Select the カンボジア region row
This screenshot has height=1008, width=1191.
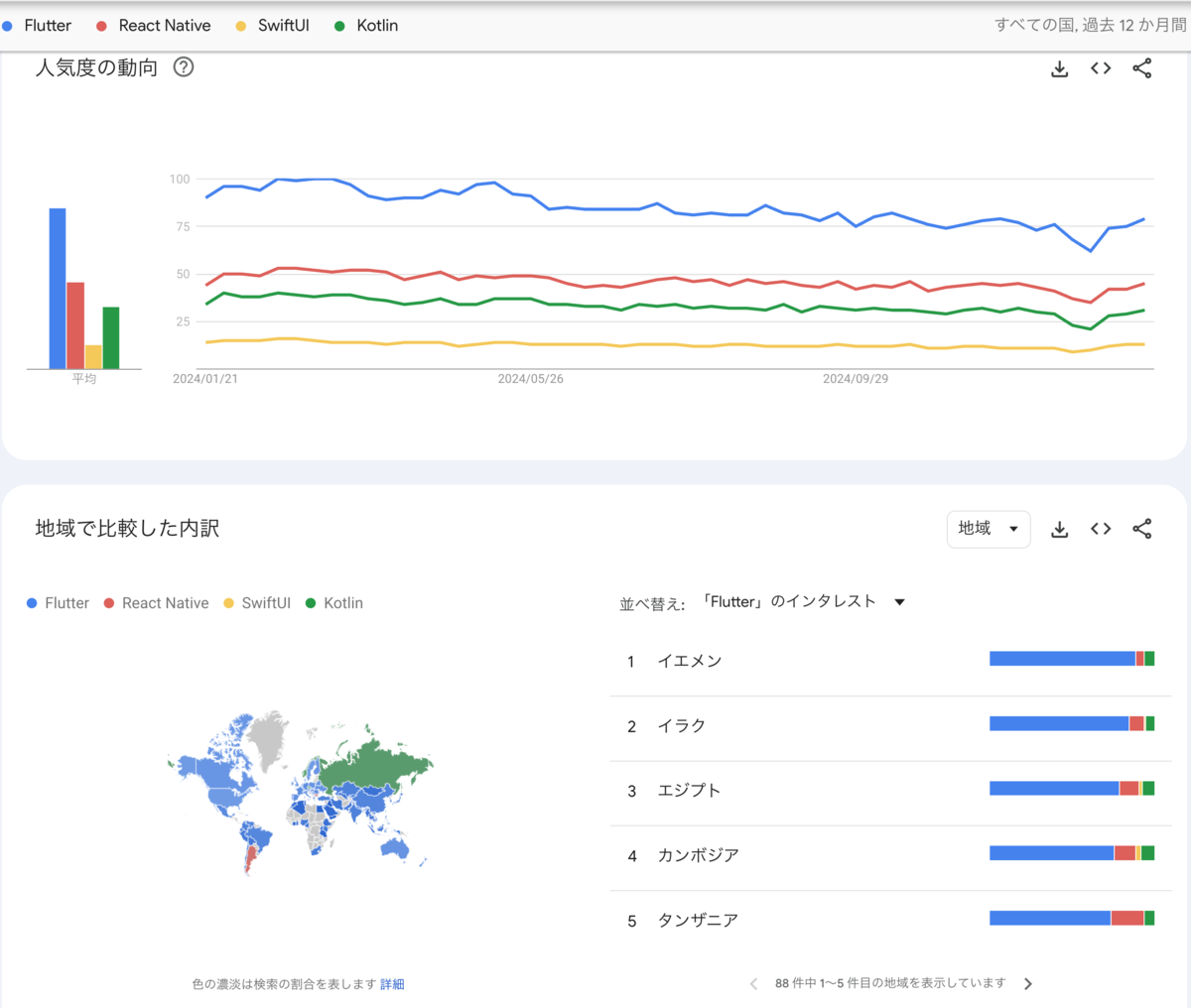[x=890, y=856]
